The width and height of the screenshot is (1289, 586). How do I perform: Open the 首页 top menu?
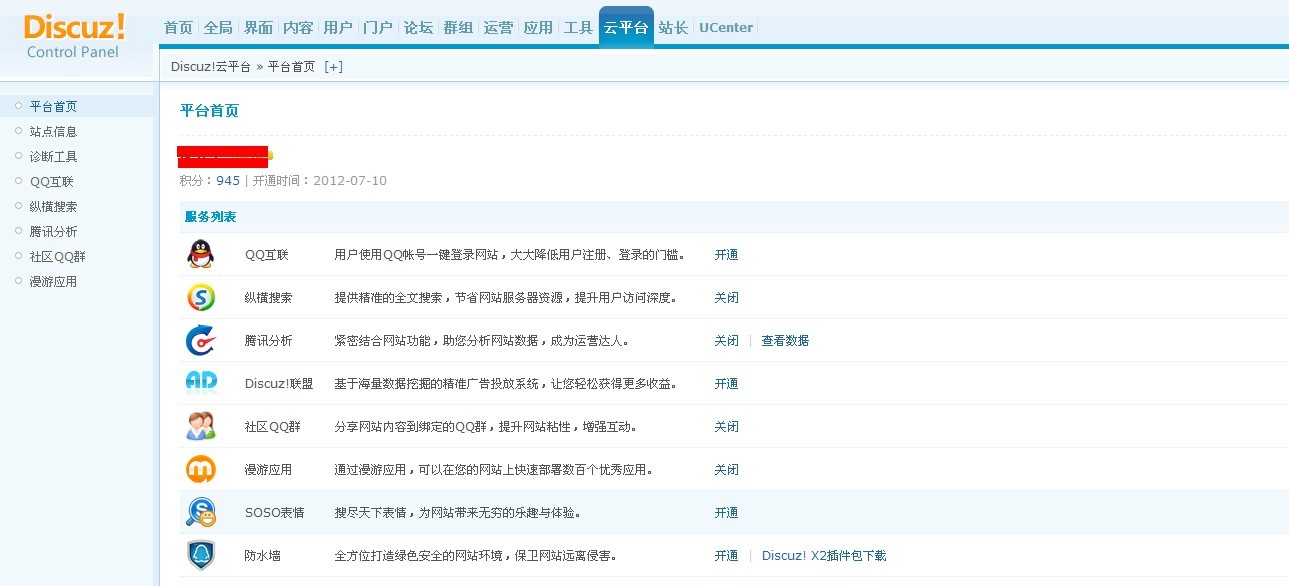[178, 28]
